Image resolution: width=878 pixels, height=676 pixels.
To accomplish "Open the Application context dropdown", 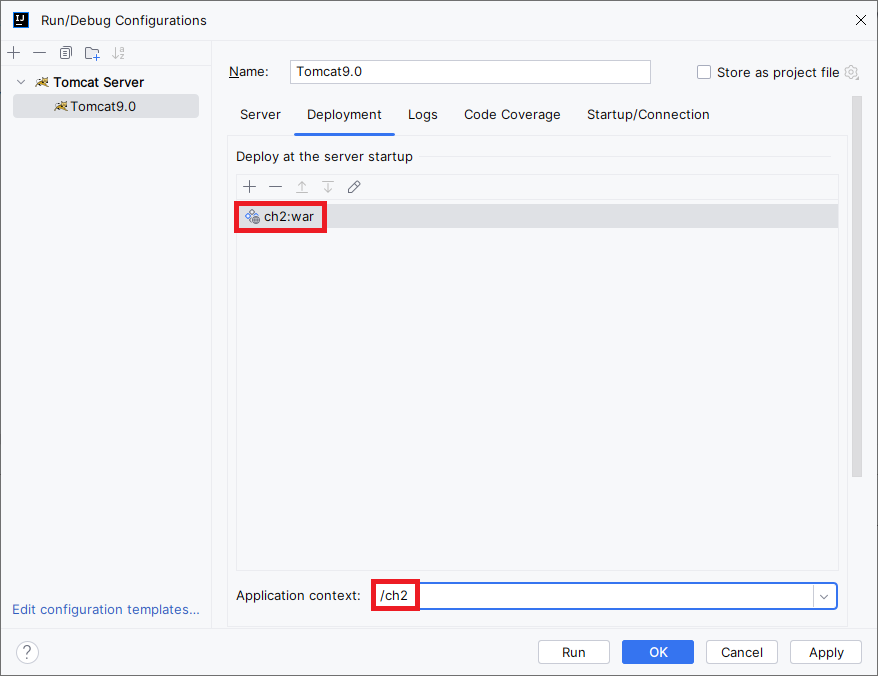I will (824, 596).
